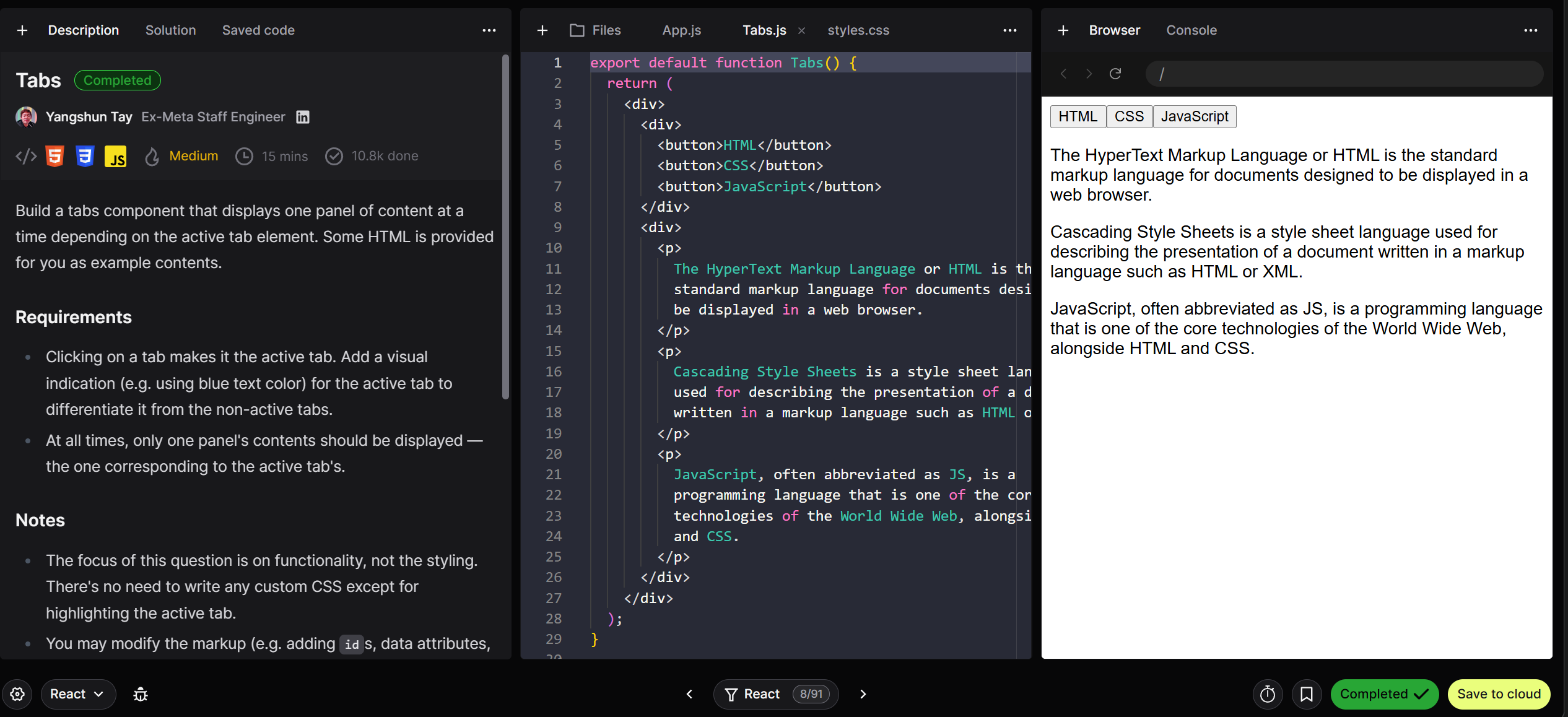Toggle the Completed status

click(x=1385, y=694)
